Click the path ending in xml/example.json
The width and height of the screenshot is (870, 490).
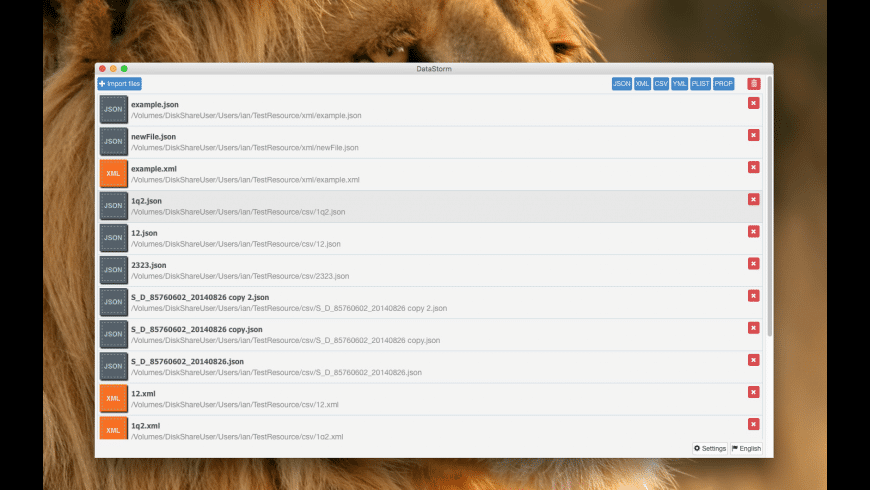[x=246, y=116]
